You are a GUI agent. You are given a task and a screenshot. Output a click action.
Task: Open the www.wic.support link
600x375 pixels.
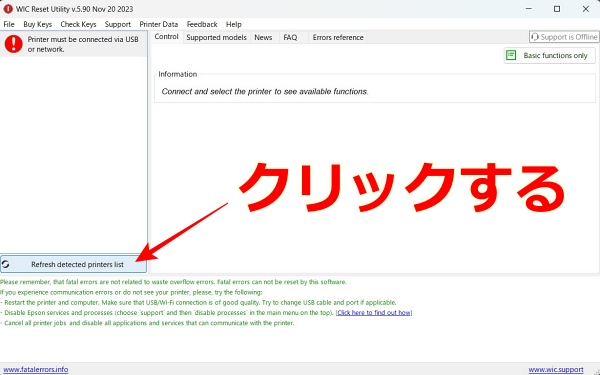[x=556, y=370]
